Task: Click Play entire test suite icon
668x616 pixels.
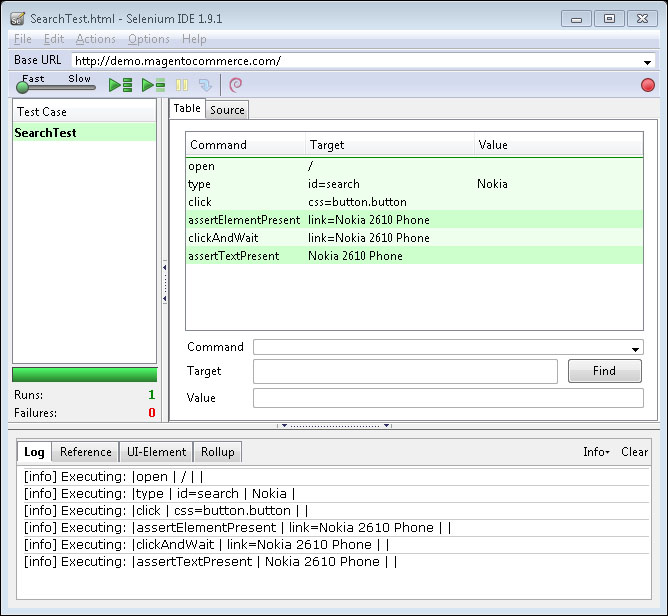Action: (121, 86)
